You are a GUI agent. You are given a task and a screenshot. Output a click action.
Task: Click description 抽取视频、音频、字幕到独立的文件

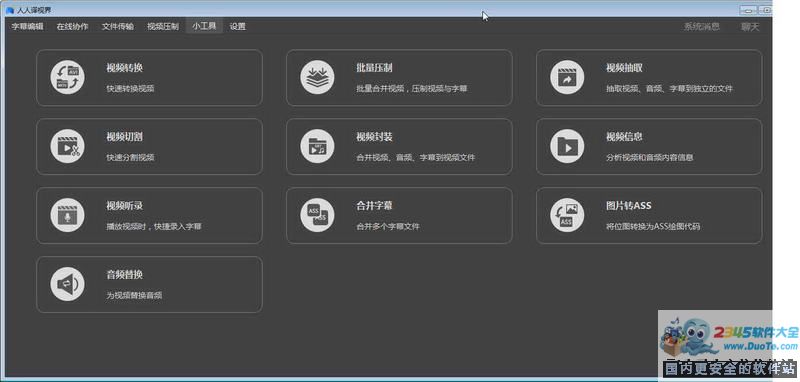click(x=669, y=89)
